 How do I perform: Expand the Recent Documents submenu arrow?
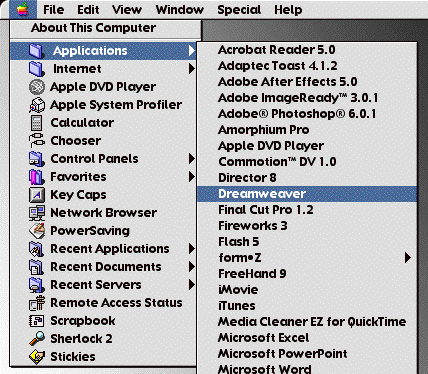[191, 267]
